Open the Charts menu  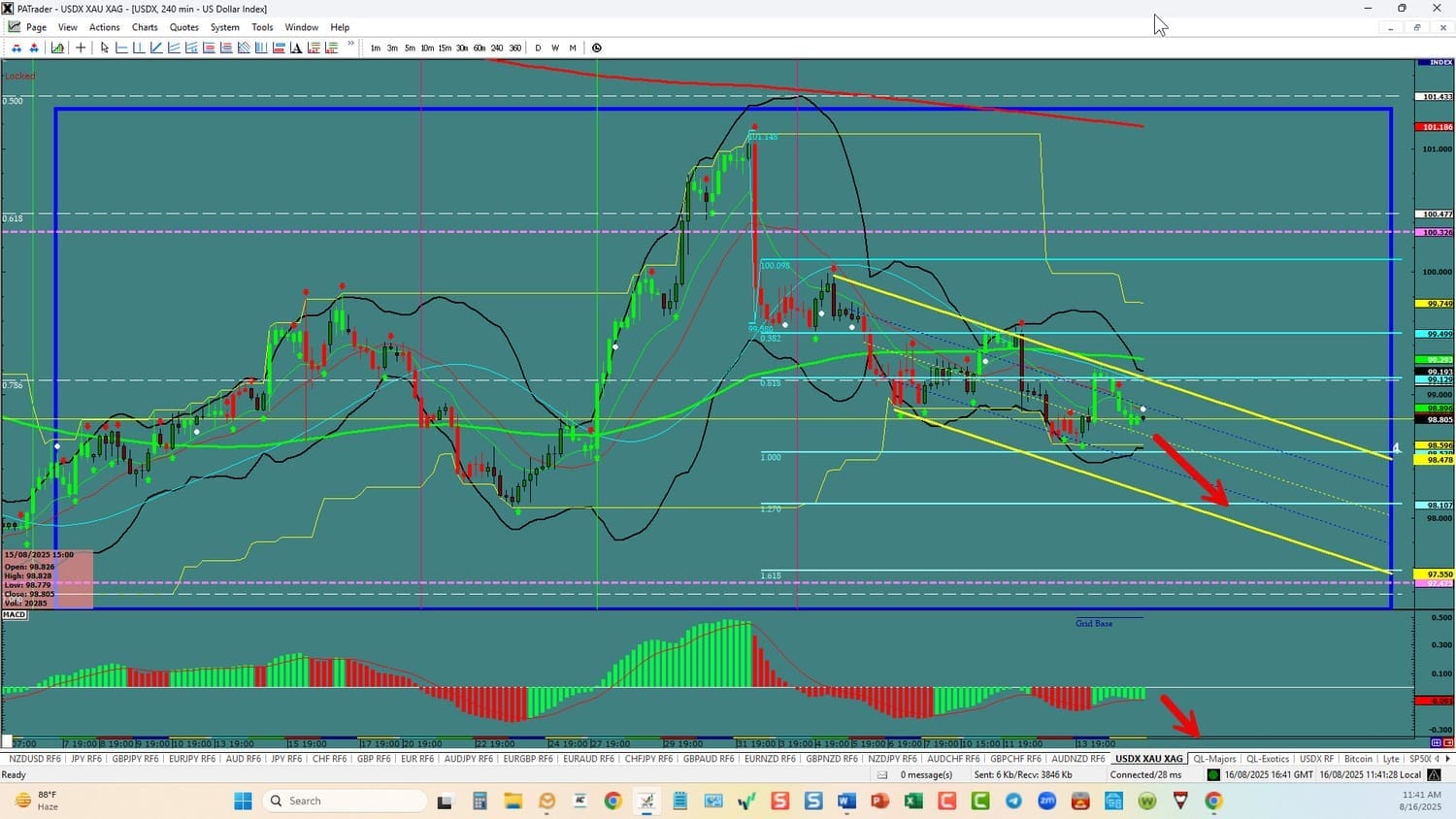(145, 27)
